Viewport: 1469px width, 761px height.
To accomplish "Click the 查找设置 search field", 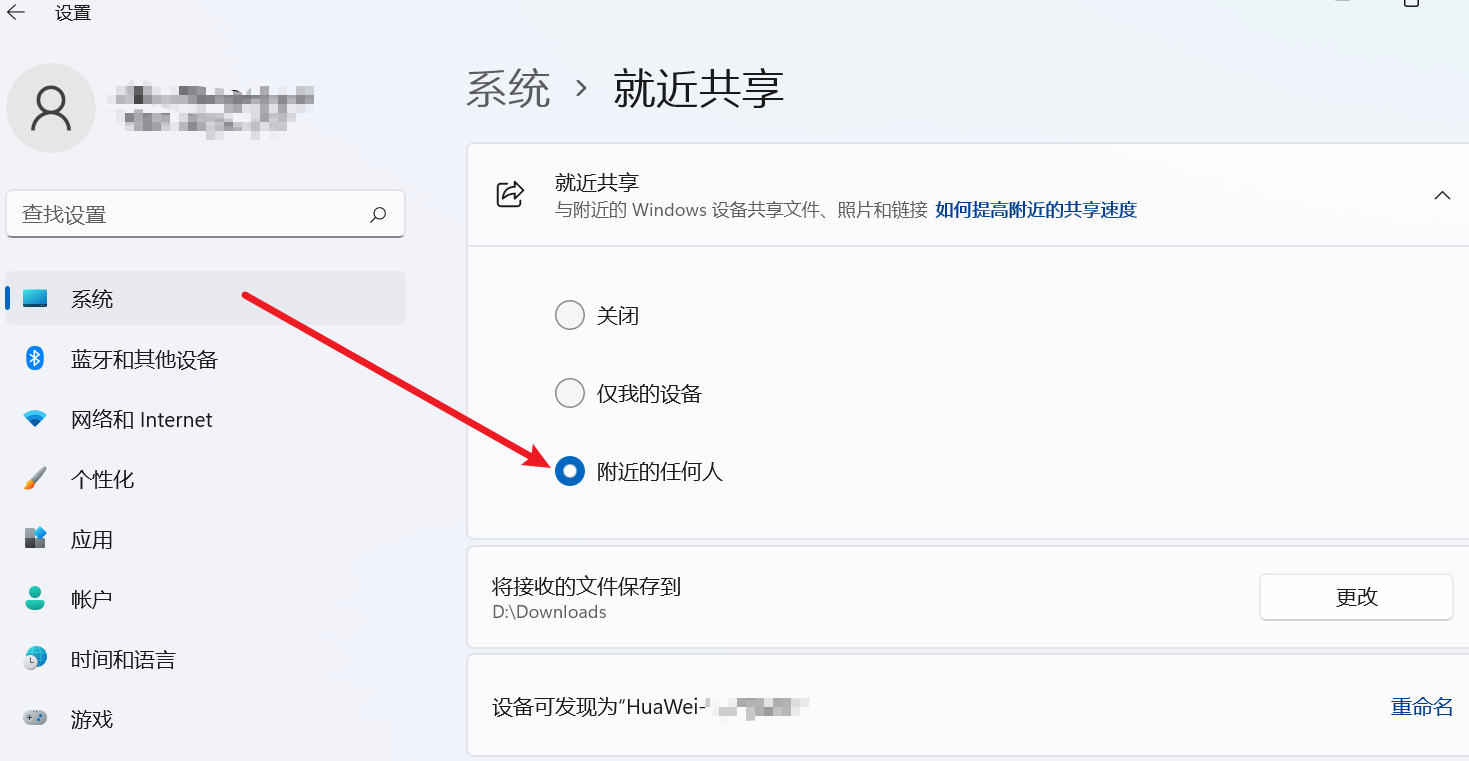I will click(x=205, y=214).
